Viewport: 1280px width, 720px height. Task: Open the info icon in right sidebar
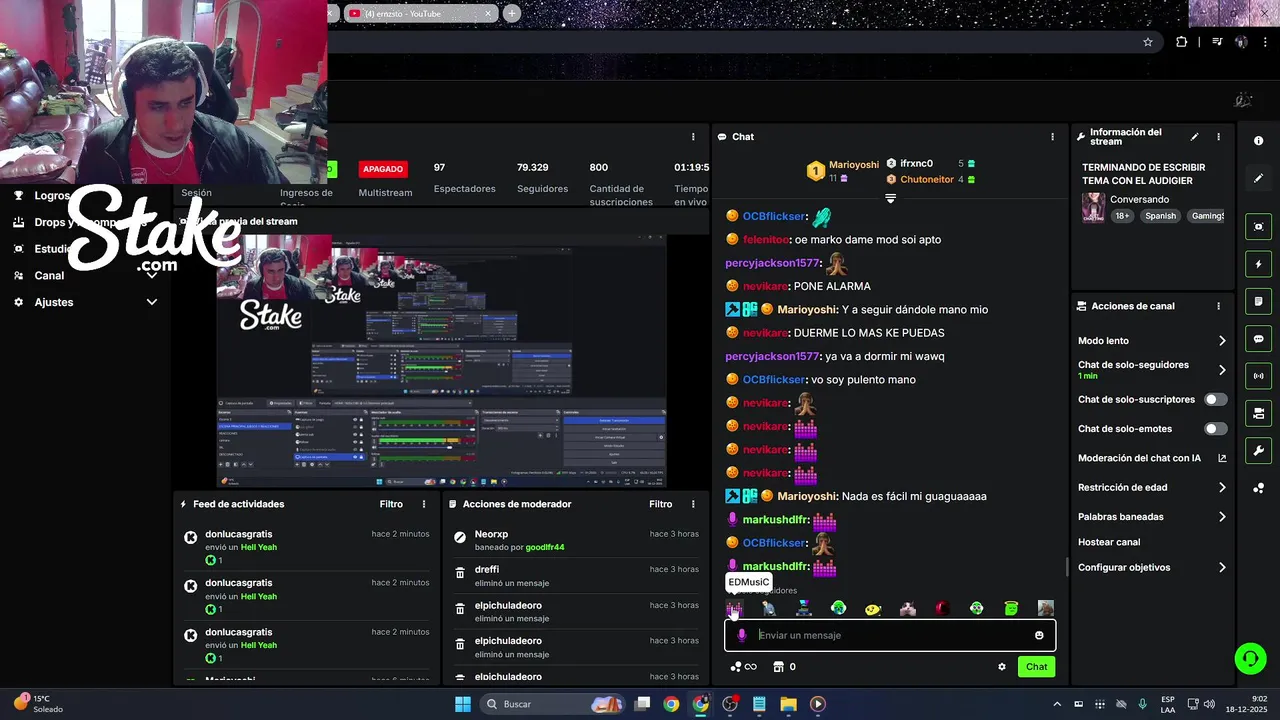click(x=1258, y=141)
